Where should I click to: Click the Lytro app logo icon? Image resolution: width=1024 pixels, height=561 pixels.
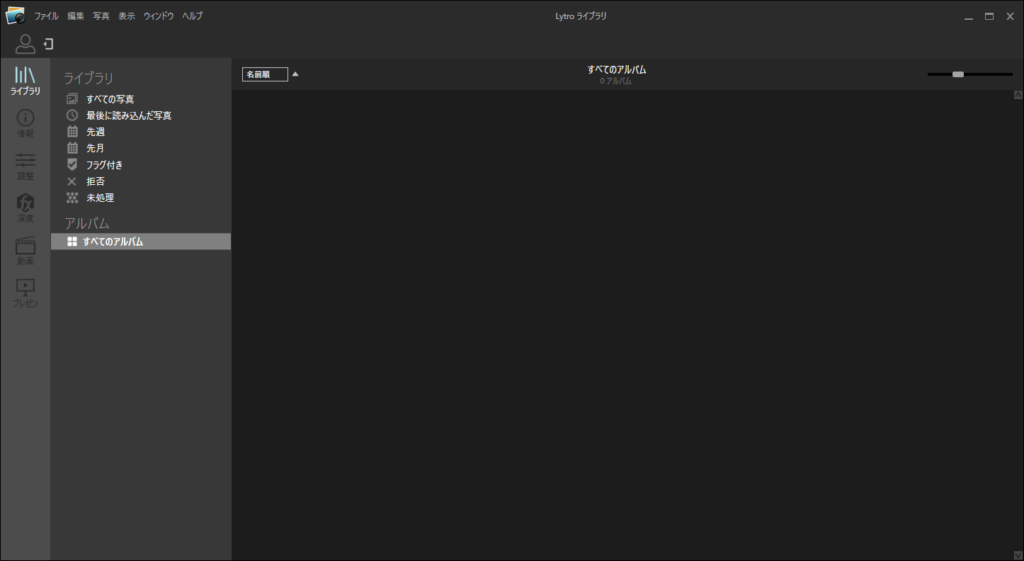click(15, 15)
